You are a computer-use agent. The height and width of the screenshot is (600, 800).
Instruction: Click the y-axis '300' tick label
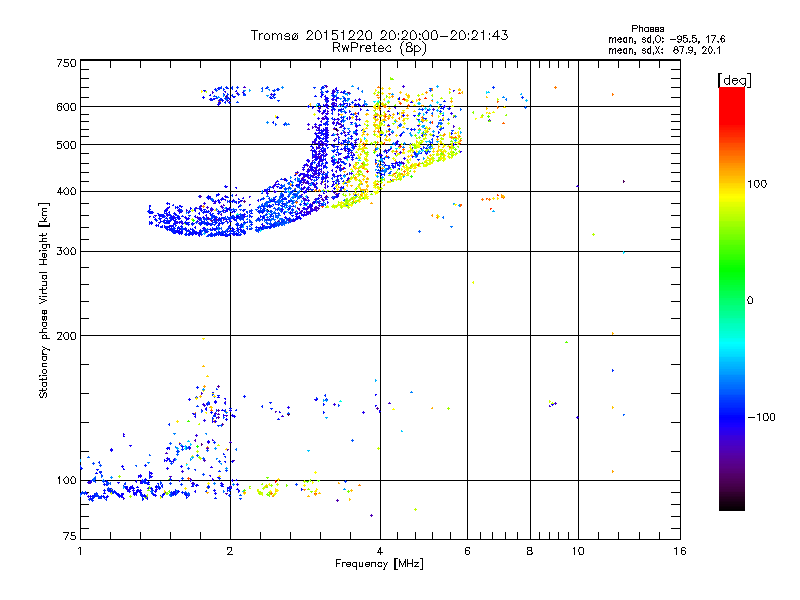click(x=66, y=251)
